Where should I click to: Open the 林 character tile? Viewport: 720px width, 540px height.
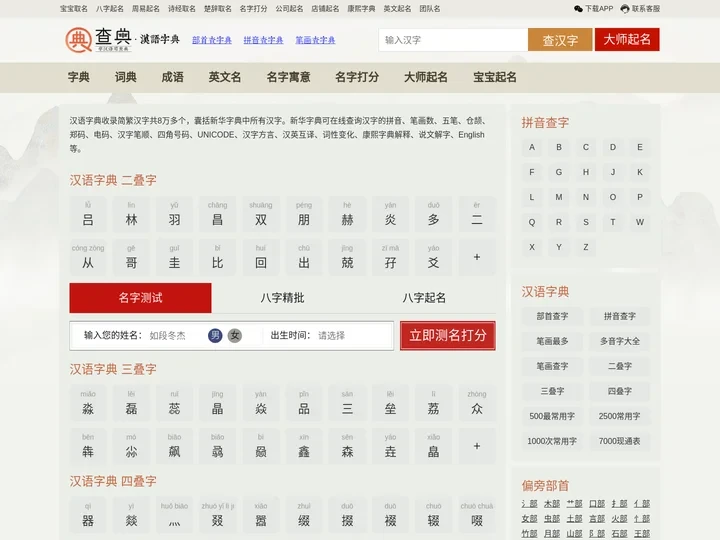[131, 214]
